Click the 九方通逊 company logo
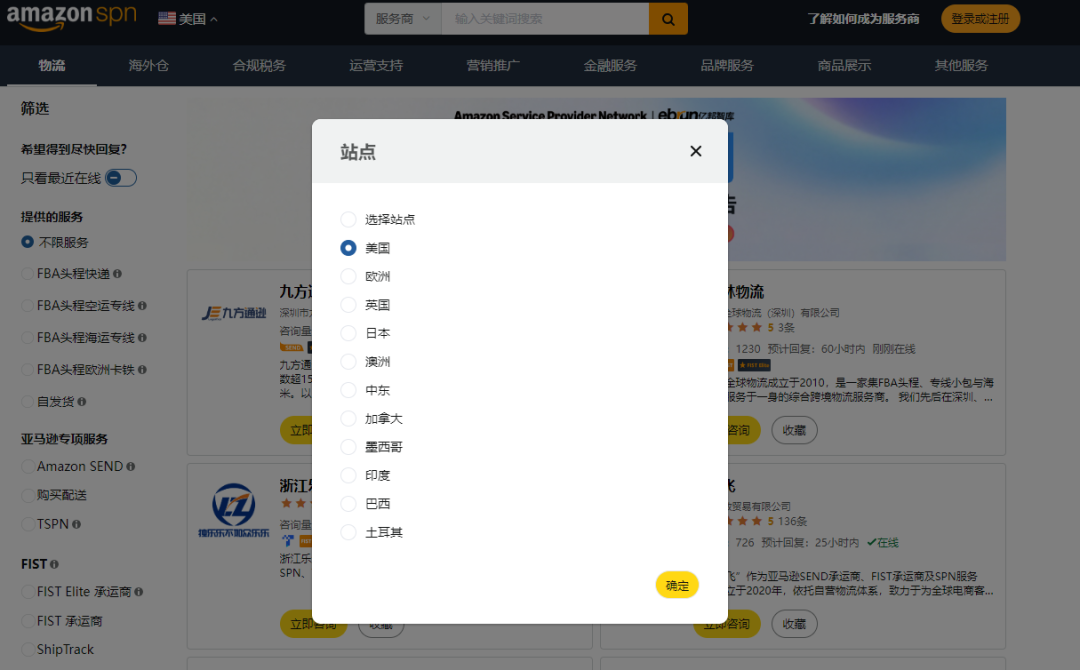1080x670 pixels. click(233, 313)
